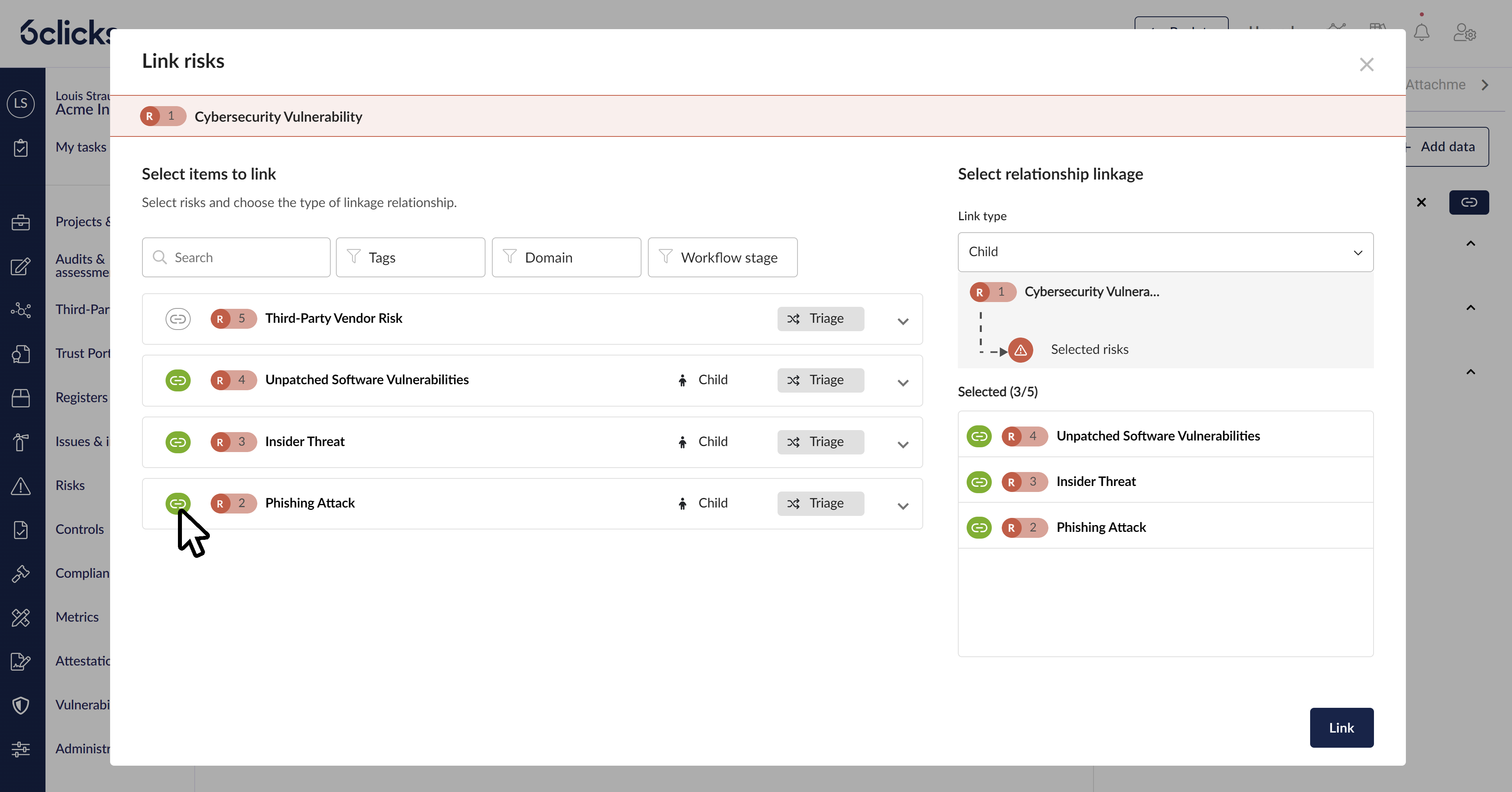Image resolution: width=1512 pixels, height=792 pixels.
Task: Unlink Unpatched Software Vulnerabilities row toggle
Action: click(177, 381)
